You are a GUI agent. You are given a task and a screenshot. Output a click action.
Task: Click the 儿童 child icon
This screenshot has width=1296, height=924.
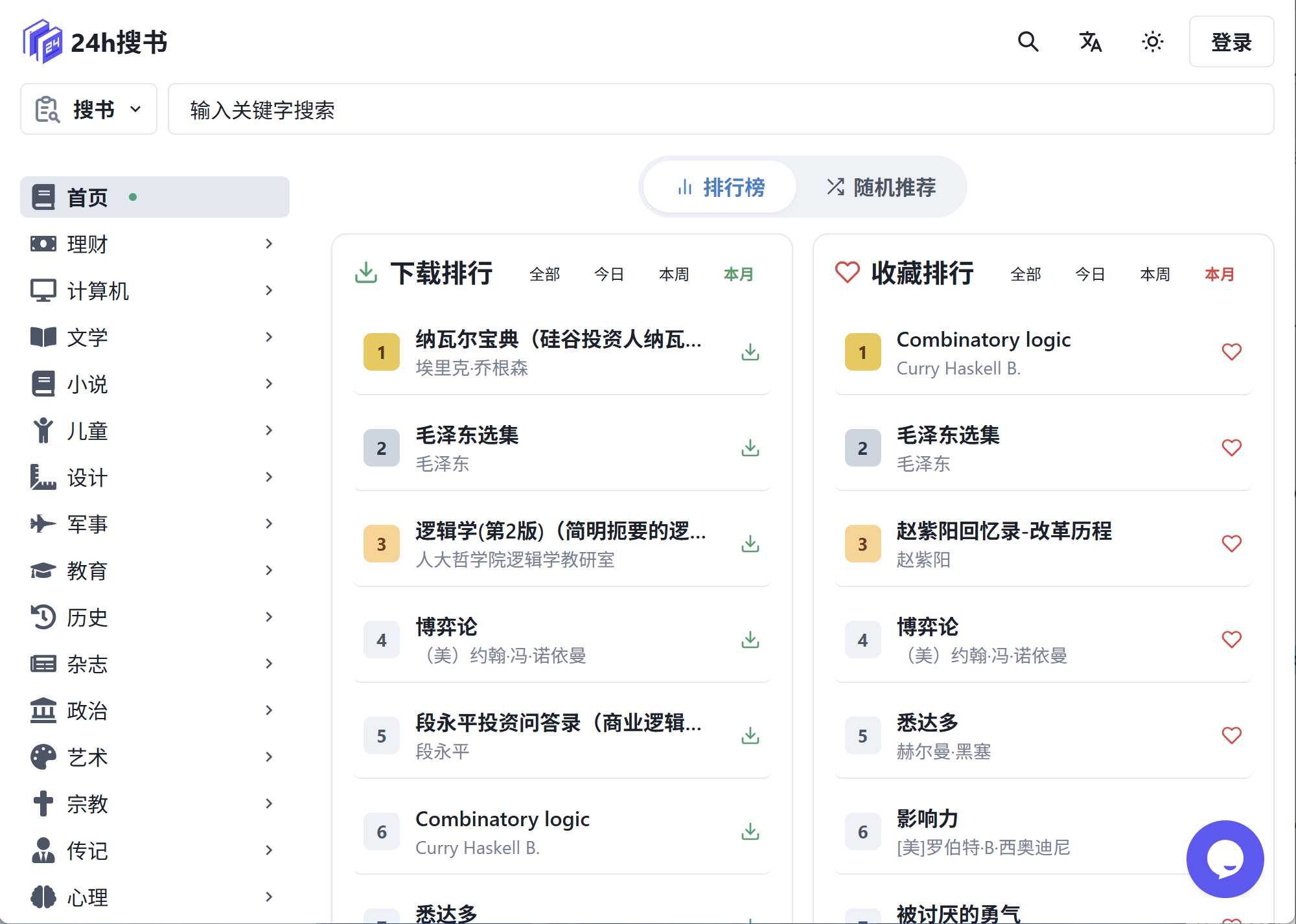tap(43, 430)
